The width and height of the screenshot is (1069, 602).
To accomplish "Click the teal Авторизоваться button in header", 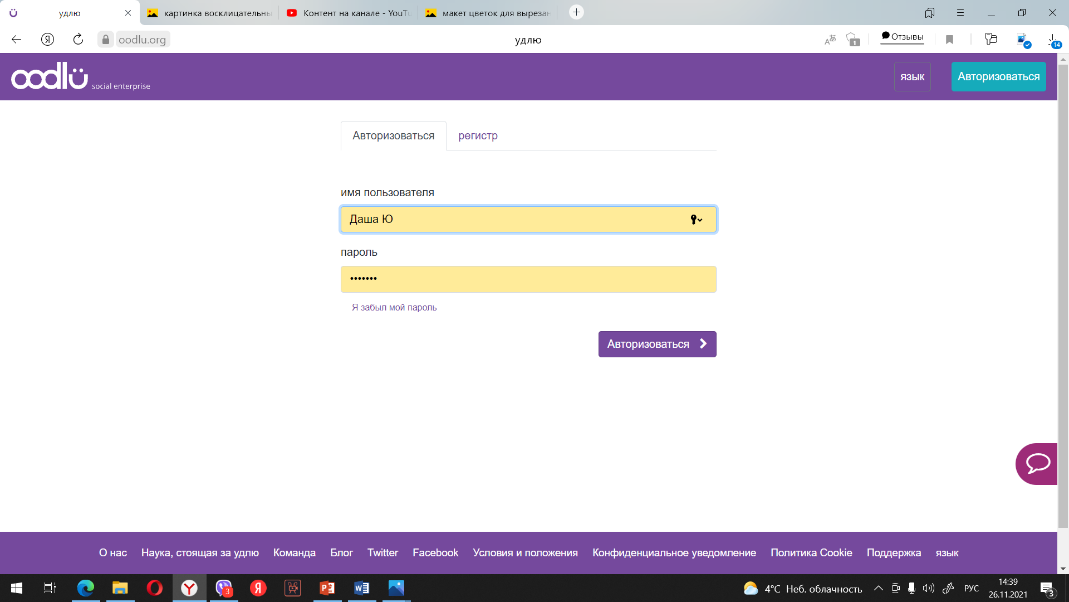I will (998, 77).
